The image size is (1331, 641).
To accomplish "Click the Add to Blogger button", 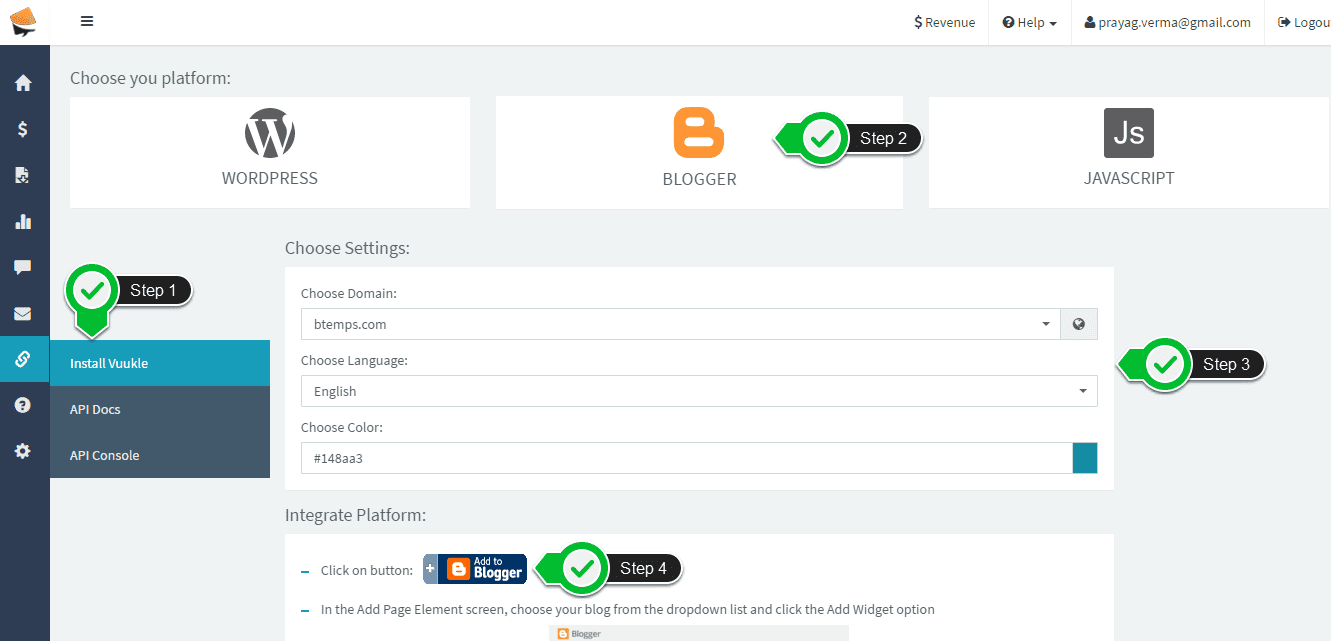I will (475, 569).
